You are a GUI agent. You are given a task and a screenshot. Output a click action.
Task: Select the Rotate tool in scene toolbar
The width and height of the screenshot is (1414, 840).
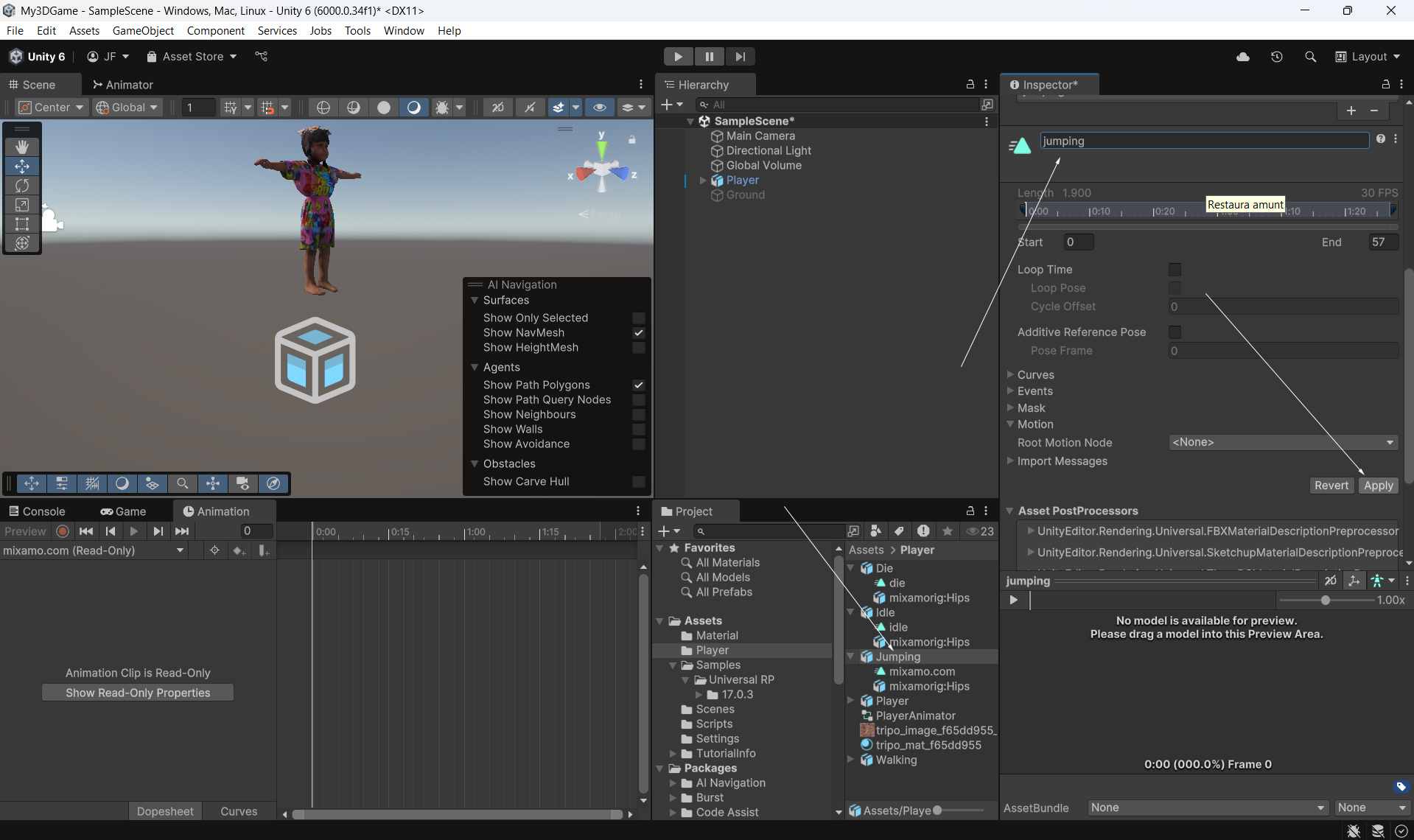pos(22,186)
